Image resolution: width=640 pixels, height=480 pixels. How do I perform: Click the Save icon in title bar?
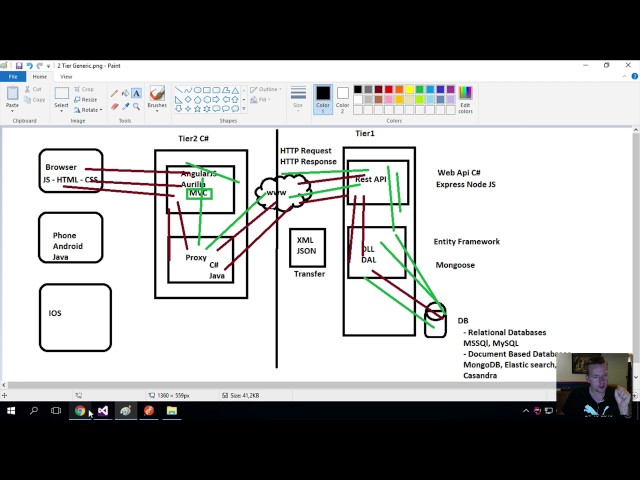click(19, 66)
